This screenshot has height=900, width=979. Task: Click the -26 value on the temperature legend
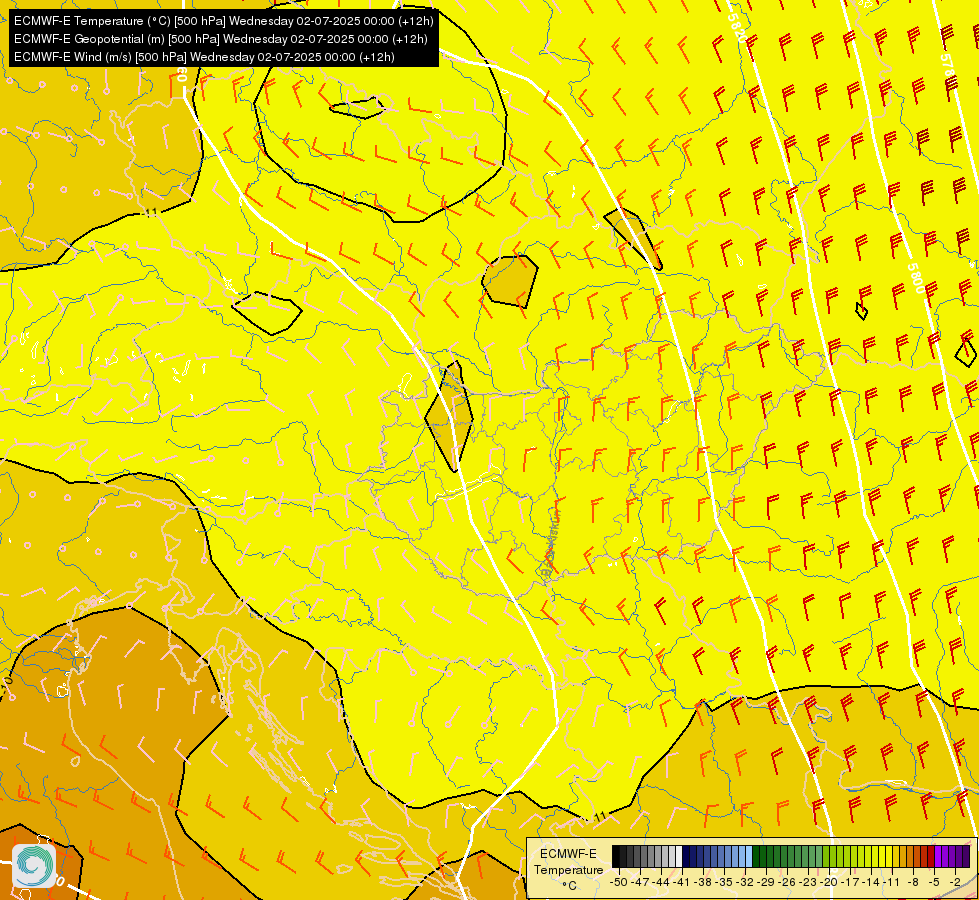[787, 882]
